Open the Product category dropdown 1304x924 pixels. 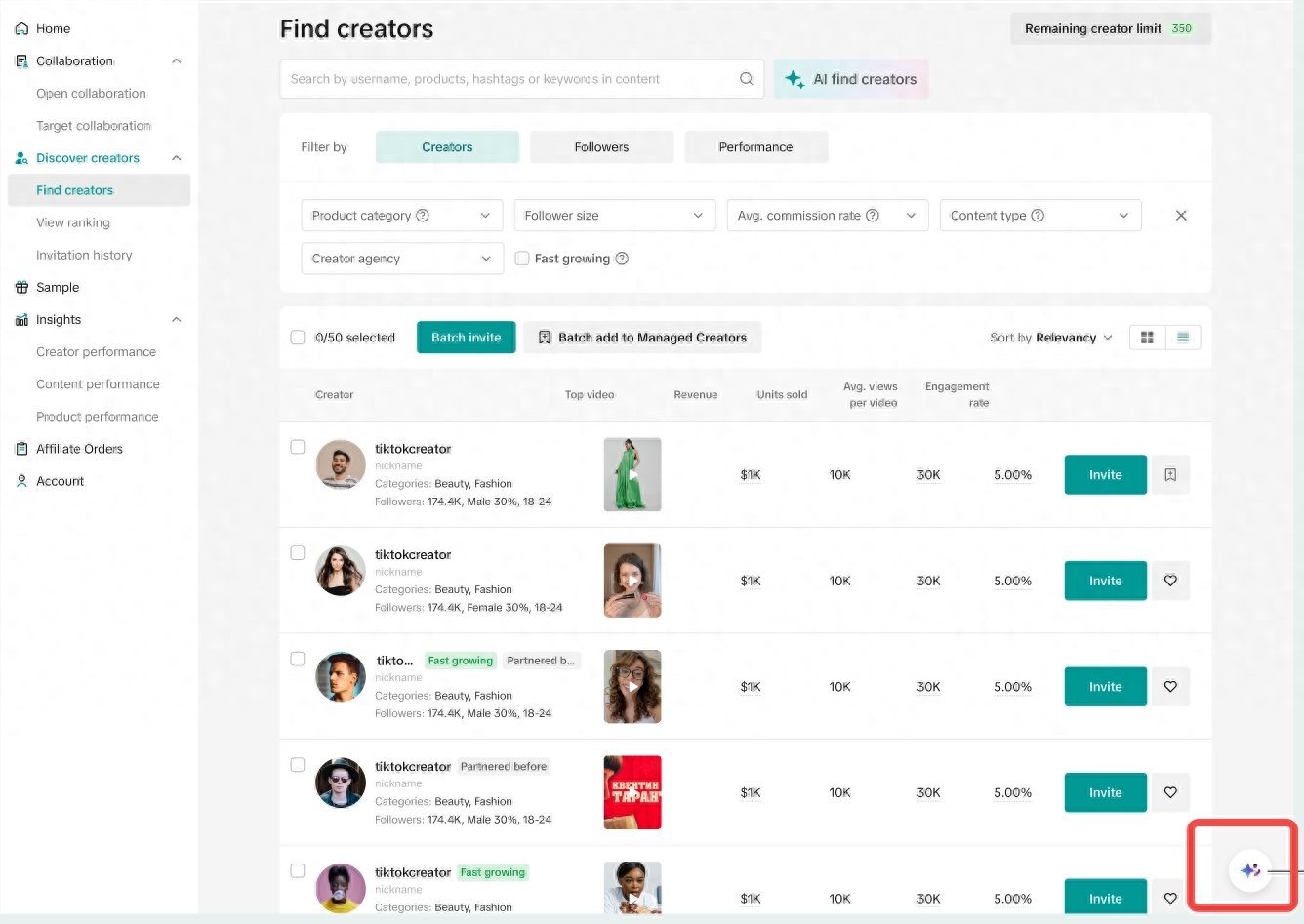[402, 216]
